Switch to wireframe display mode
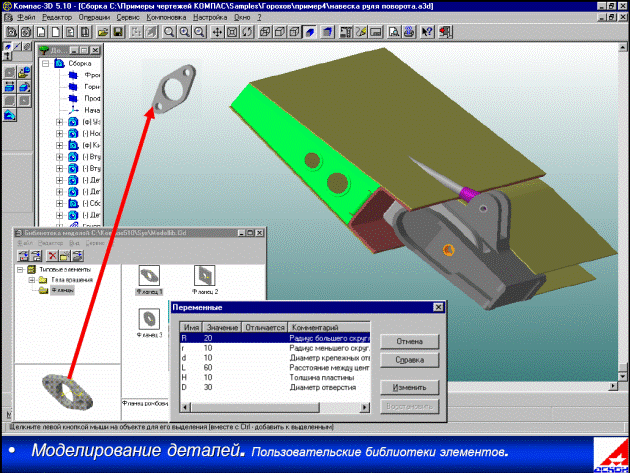This screenshot has height=473, width=630. tap(265, 32)
